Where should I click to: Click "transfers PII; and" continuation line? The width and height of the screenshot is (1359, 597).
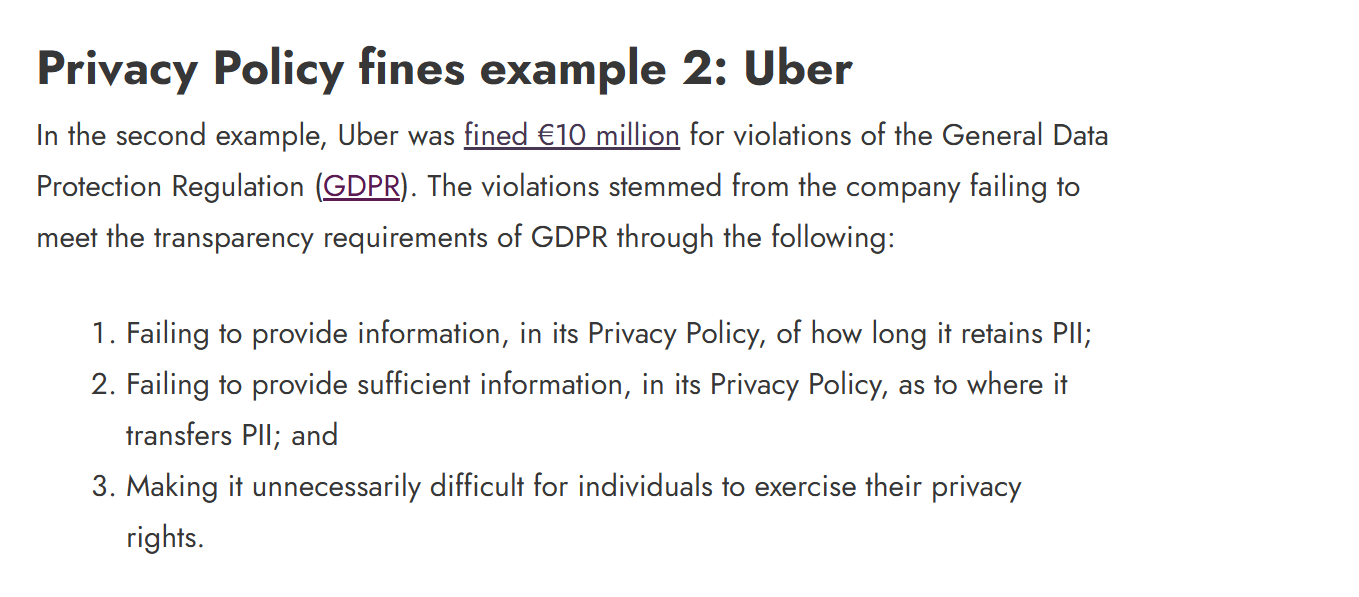[232, 436]
